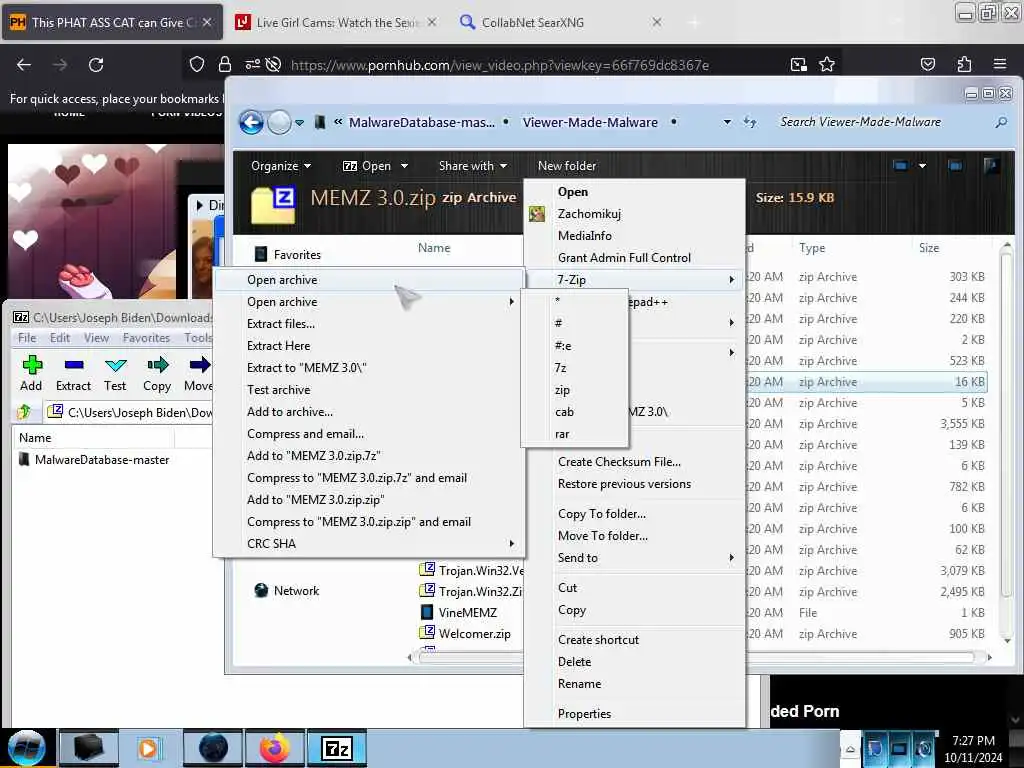Viewport: 1024px width, 768px height.
Task: Click New folder in Explorer toolbar
Action: coord(567,166)
